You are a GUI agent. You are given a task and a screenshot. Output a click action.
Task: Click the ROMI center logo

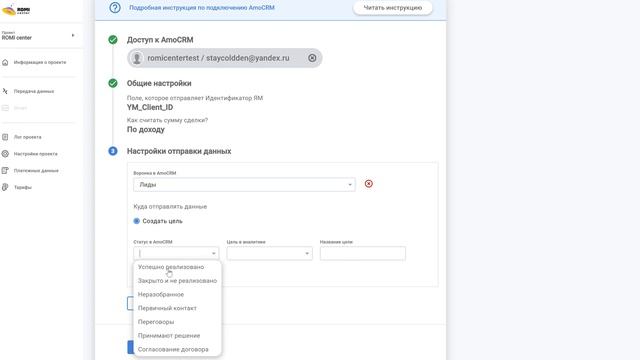[16, 10]
